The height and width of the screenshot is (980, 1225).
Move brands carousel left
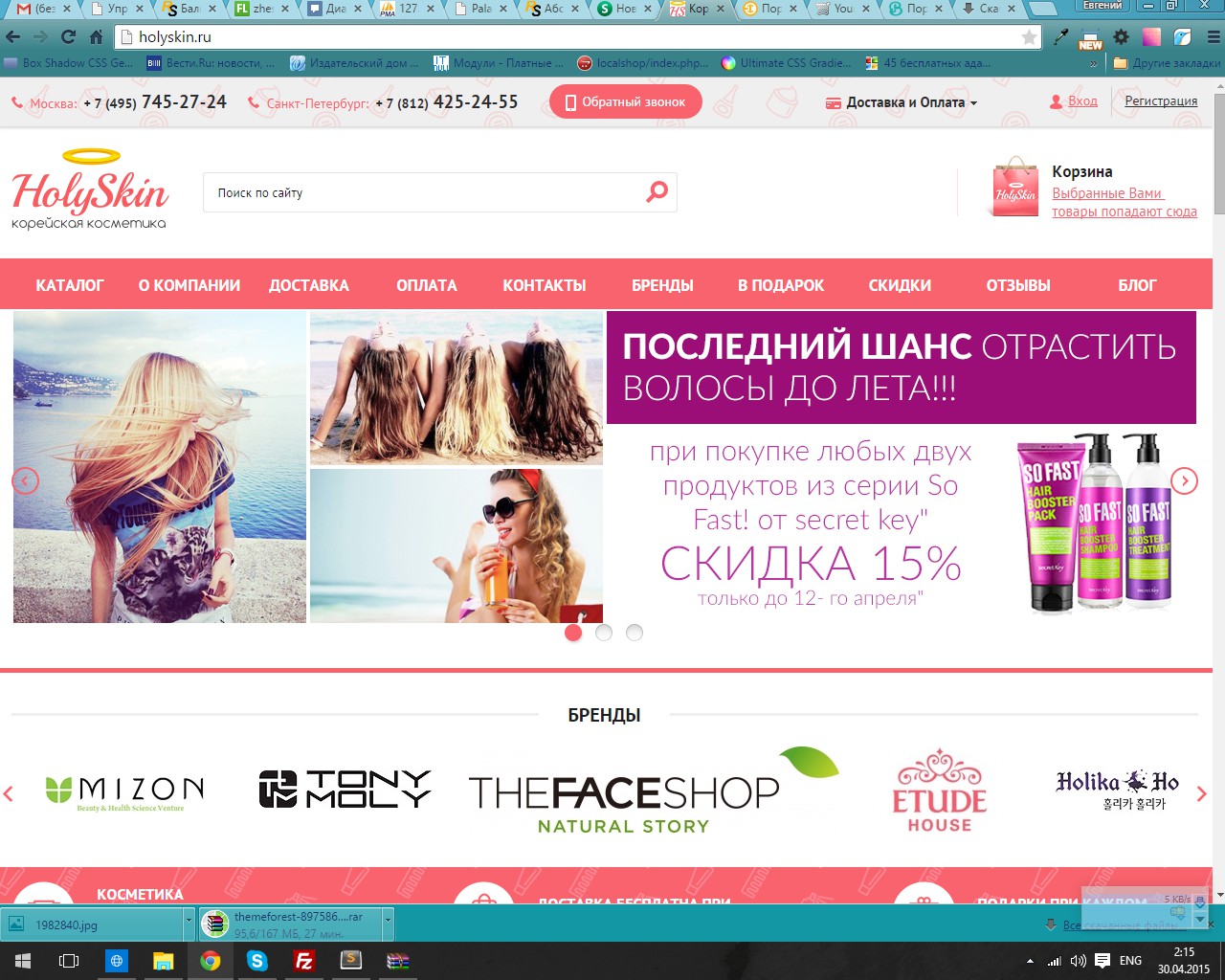pos(9,793)
